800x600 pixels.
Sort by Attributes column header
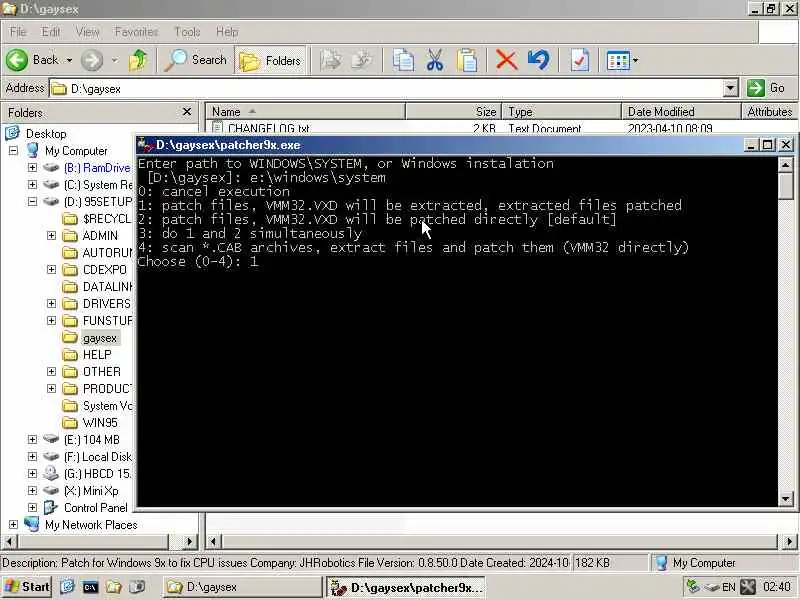click(769, 111)
